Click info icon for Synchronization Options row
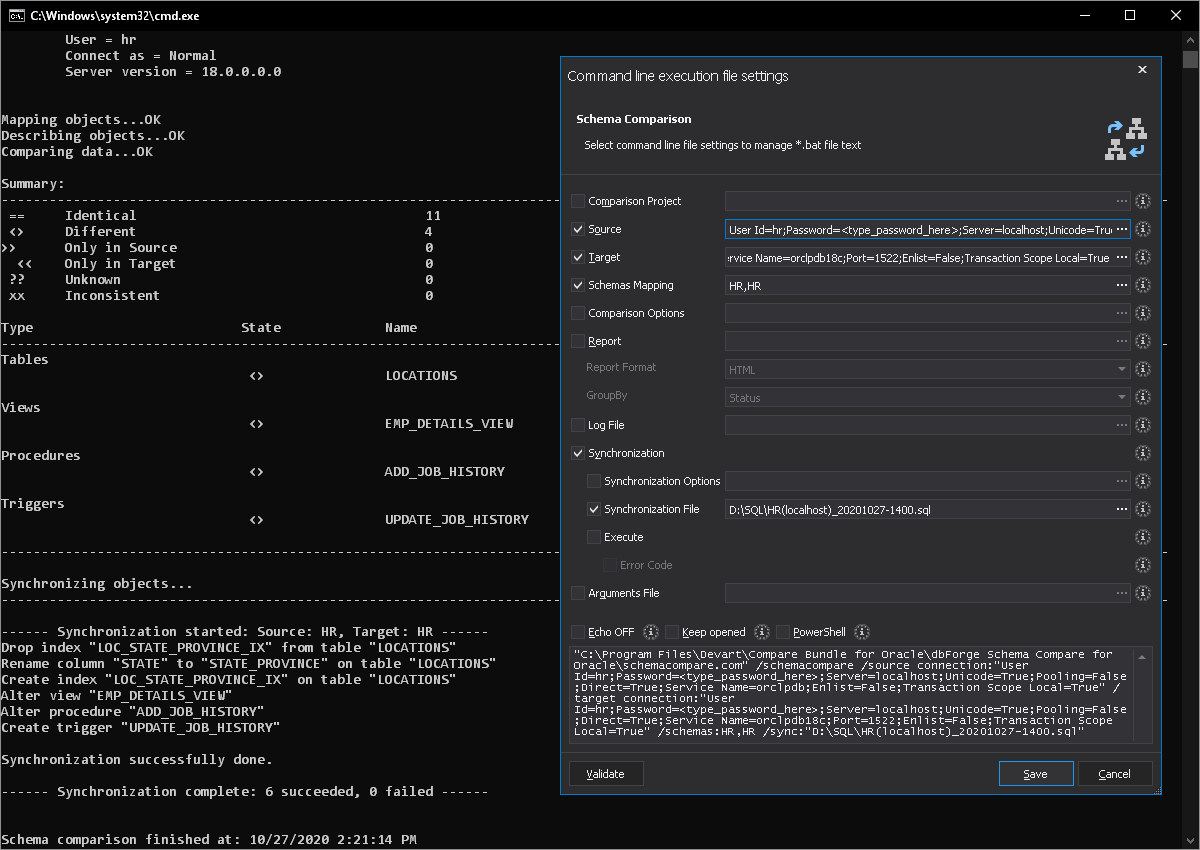The width and height of the screenshot is (1200, 850). pyautogui.click(x=1143, y=481)
